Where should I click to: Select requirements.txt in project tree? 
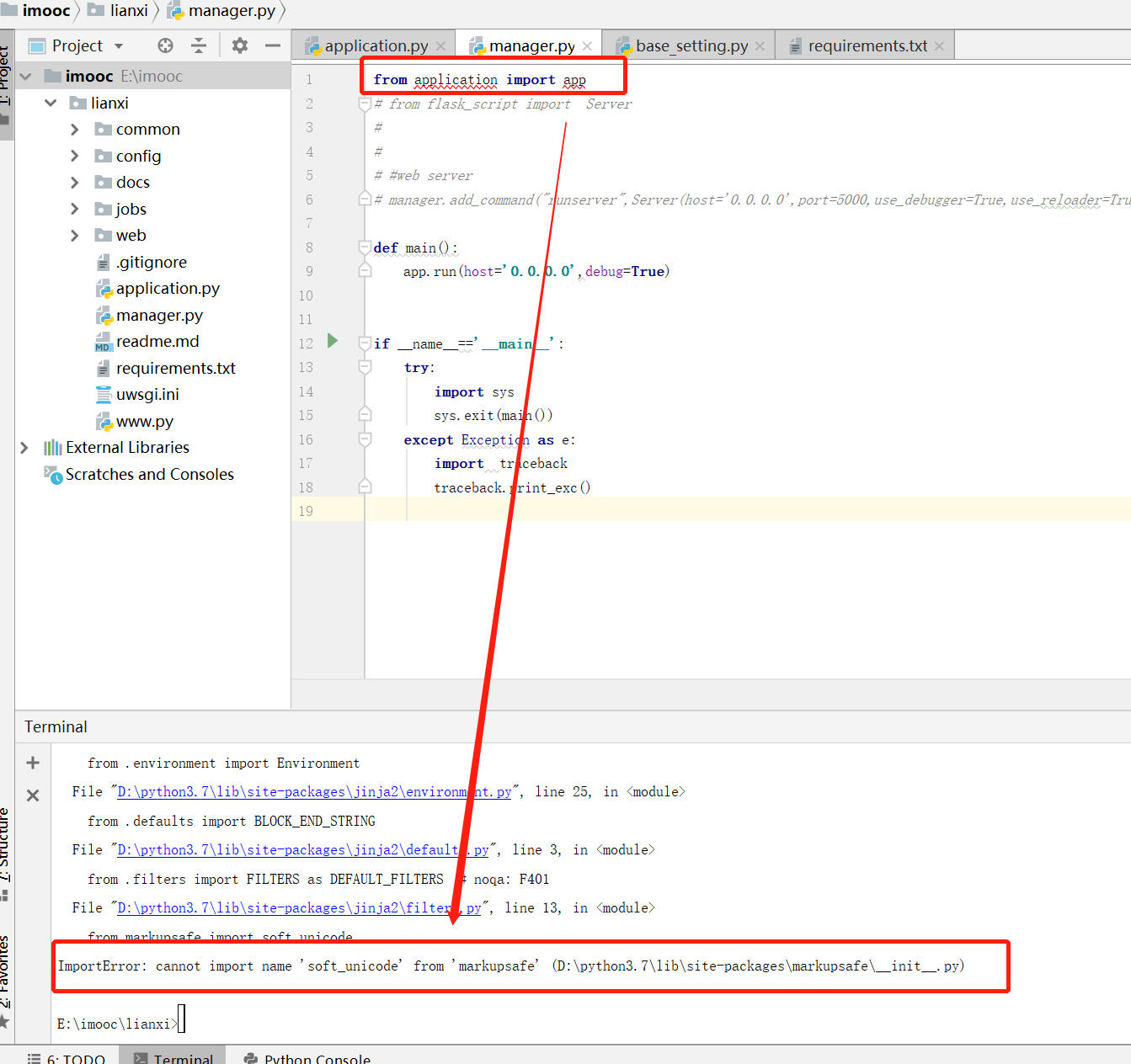click(x=176, y=369)
